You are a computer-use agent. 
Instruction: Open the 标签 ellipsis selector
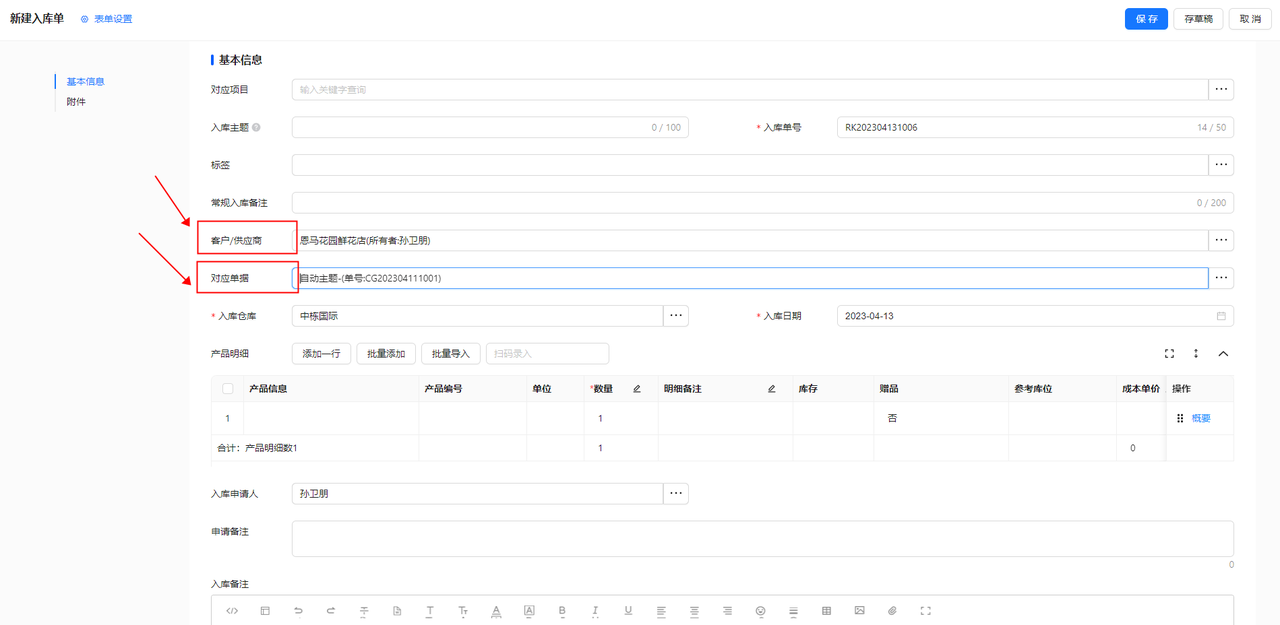(1221, 165)
